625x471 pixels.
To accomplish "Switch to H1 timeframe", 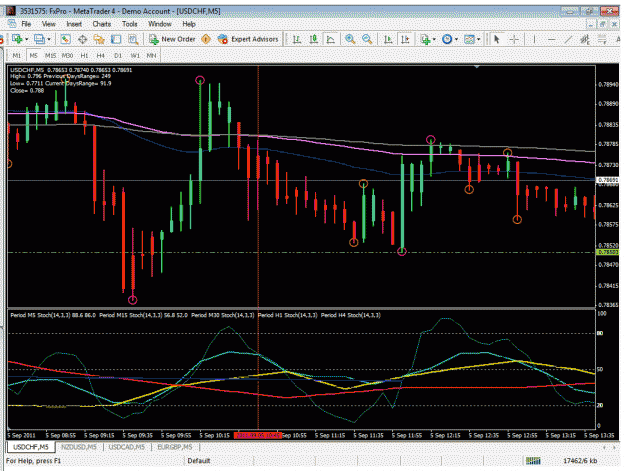I will coord(84,55).
